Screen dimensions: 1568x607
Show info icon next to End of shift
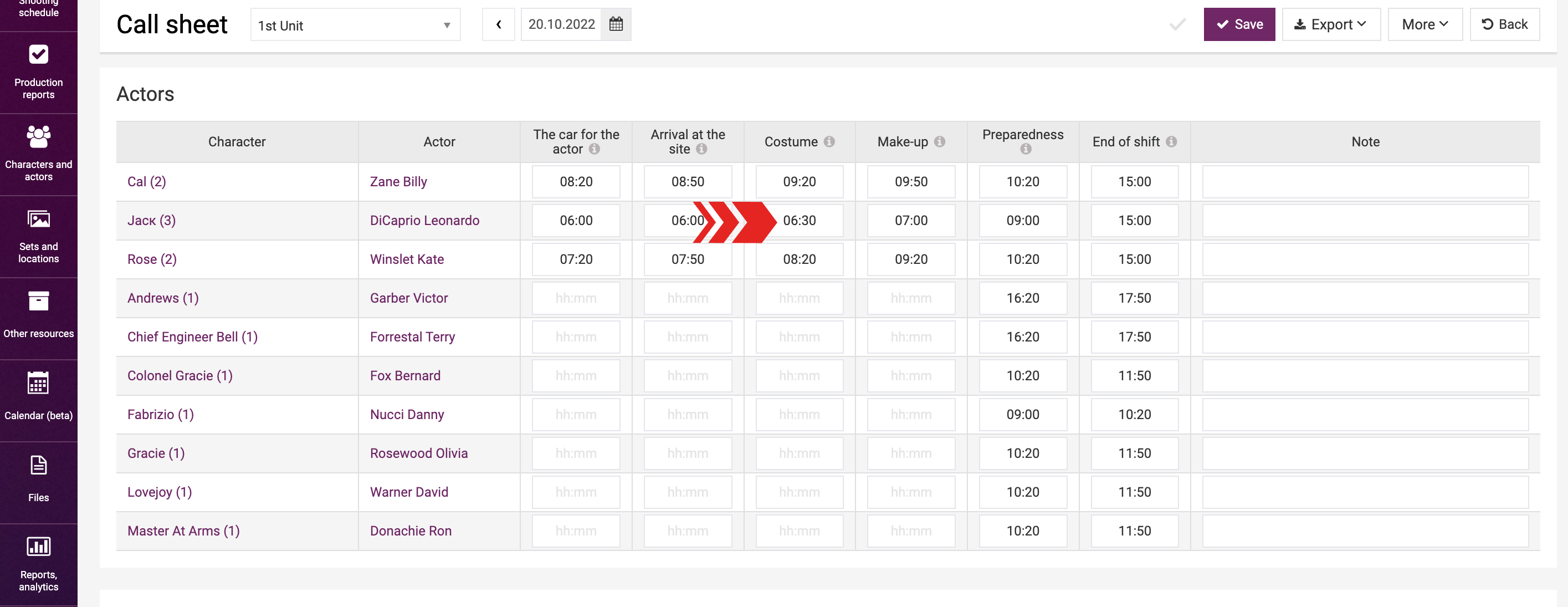[x=1171, y=142]
